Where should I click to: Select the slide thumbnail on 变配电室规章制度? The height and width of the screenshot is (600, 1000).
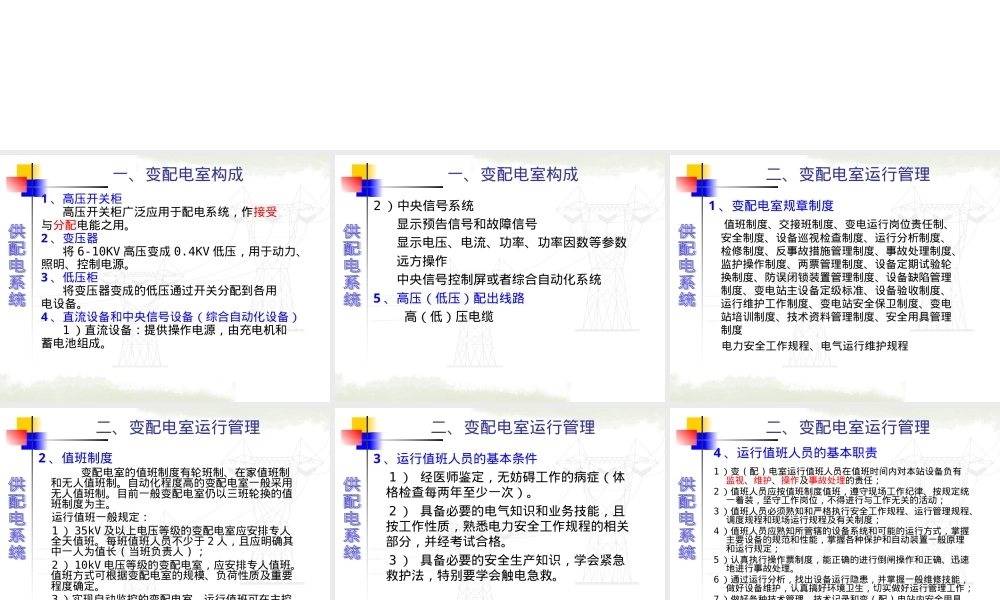tap(835, 278)
